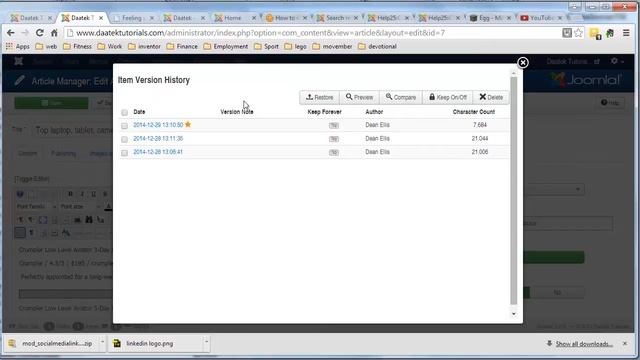640x360 pixels.
Task: Open the devotional bookmarks folder
Action: 378,47
